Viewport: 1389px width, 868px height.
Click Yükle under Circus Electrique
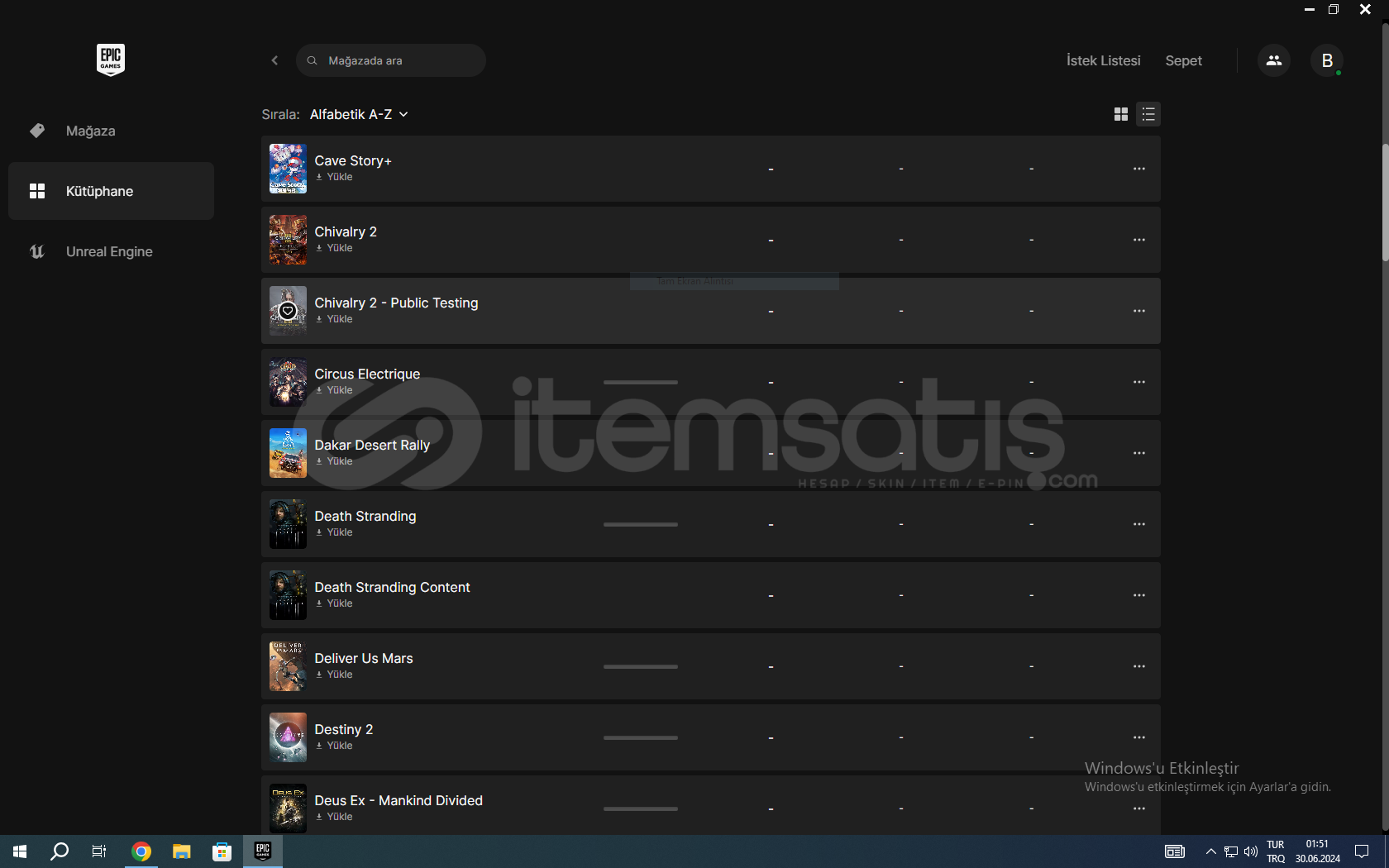(x=334, y=390)
